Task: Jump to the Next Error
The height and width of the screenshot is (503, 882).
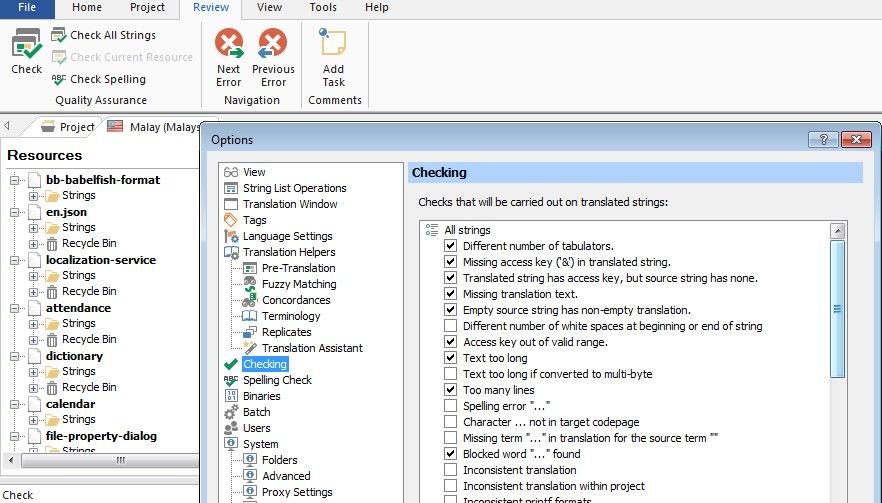Action: click(x=228, y=58)
